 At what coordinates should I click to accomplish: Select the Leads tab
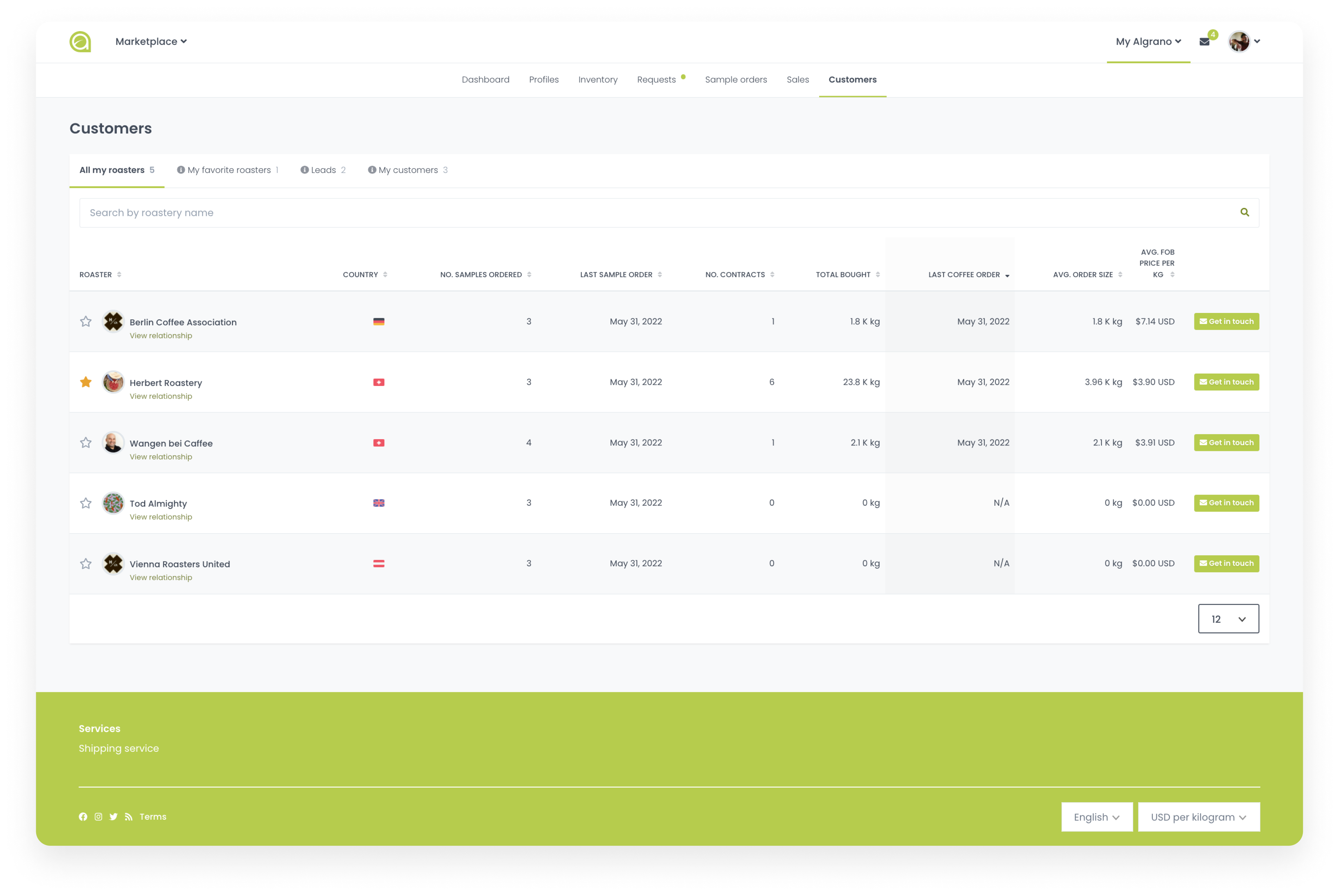pos(323,170)
